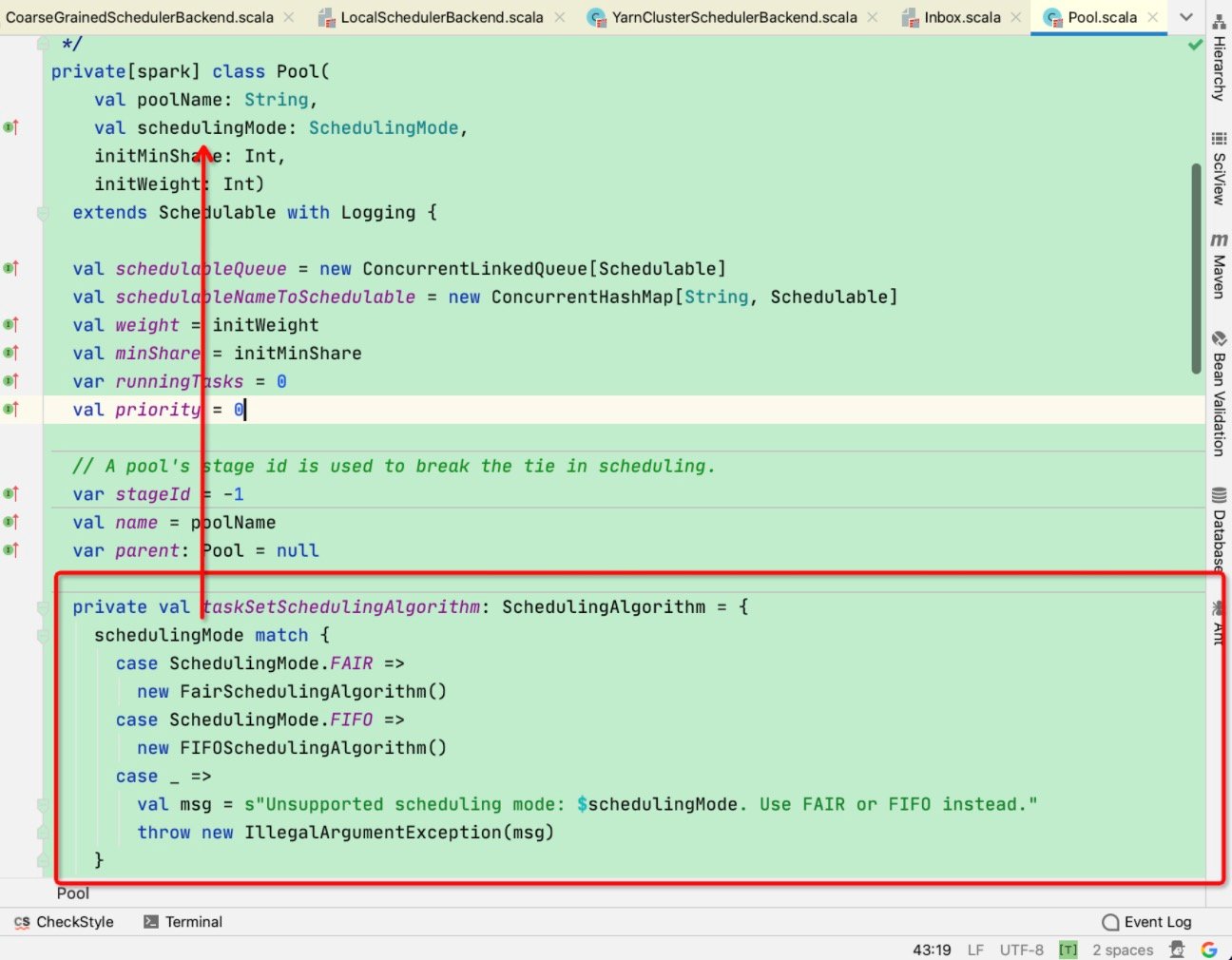Close the Pool.scala tab
This screenshot has height=960, width=1232.
(1152, 17)
